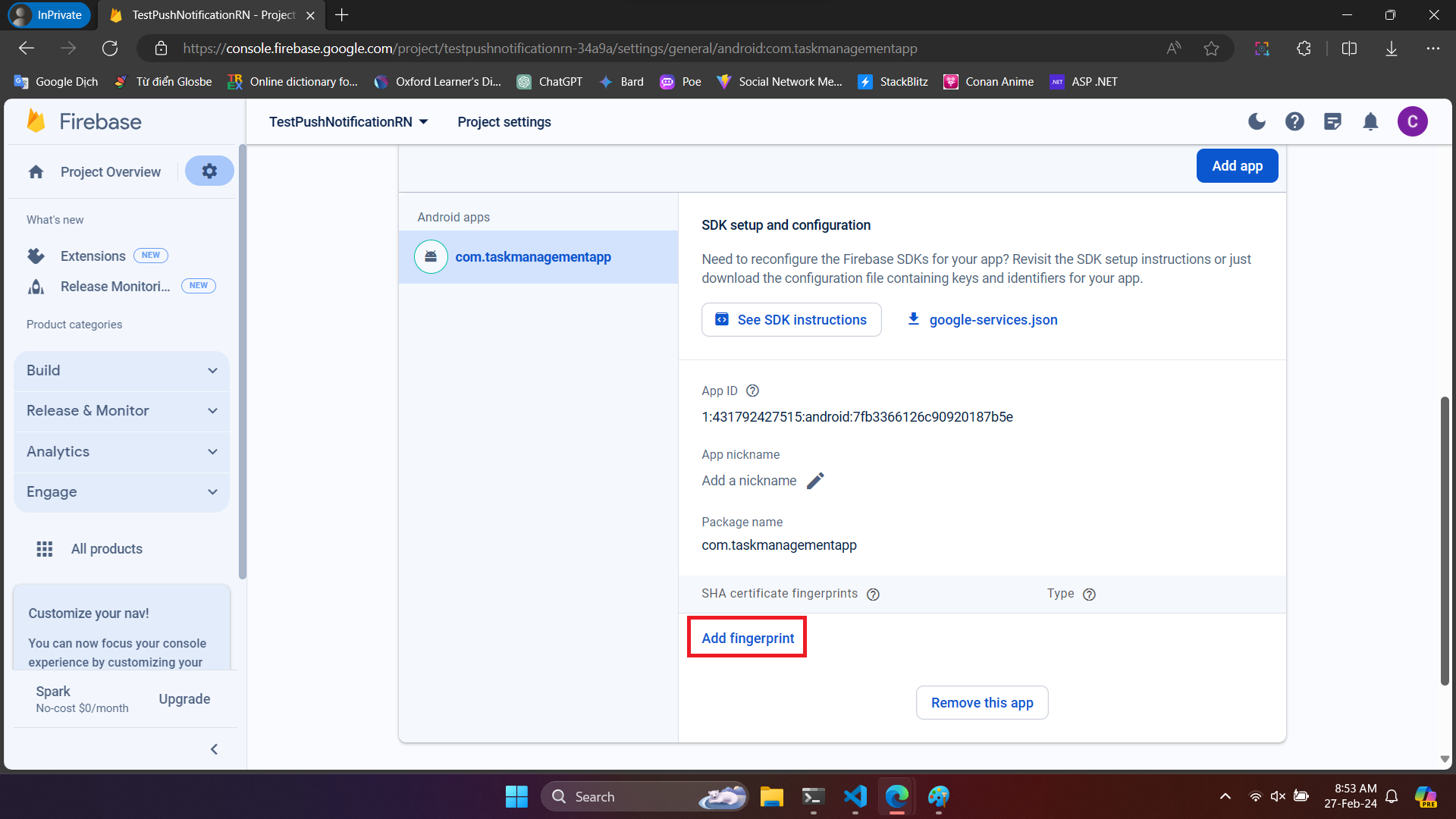Open the site info lock icon
This screenshot has width=1456, height=819.
[161, 49]
